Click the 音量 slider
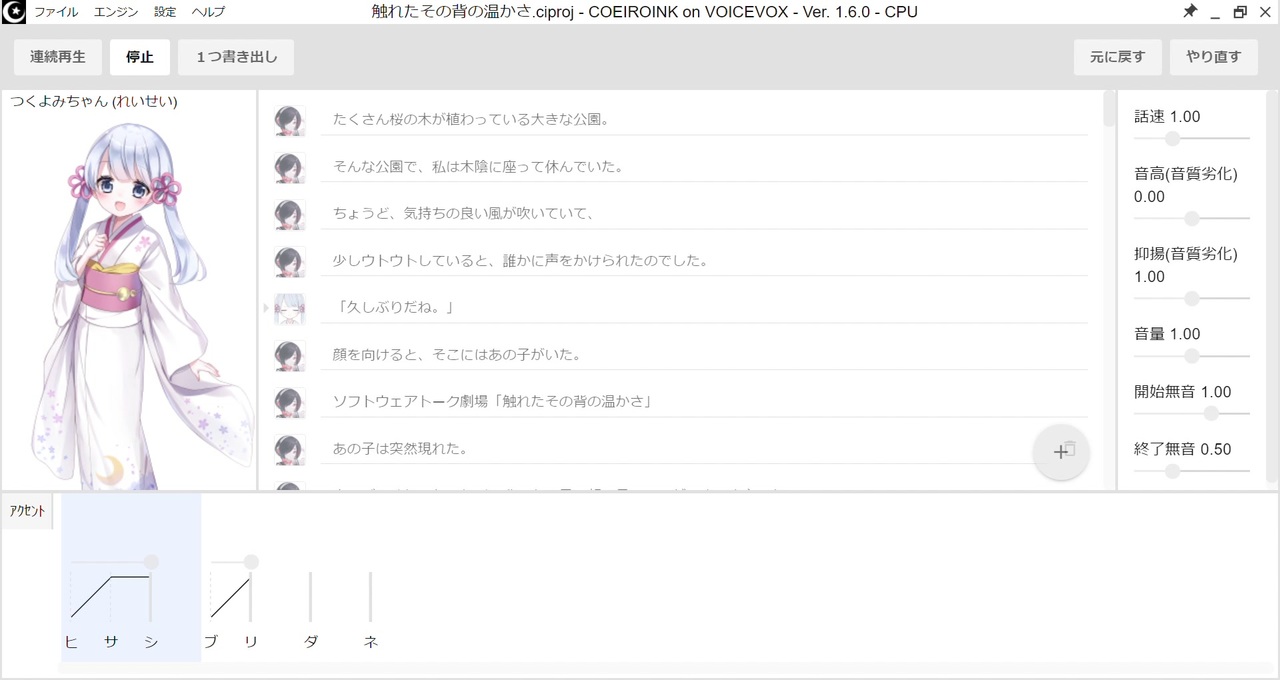1280x680 pixels. [x=1192, y=355]
